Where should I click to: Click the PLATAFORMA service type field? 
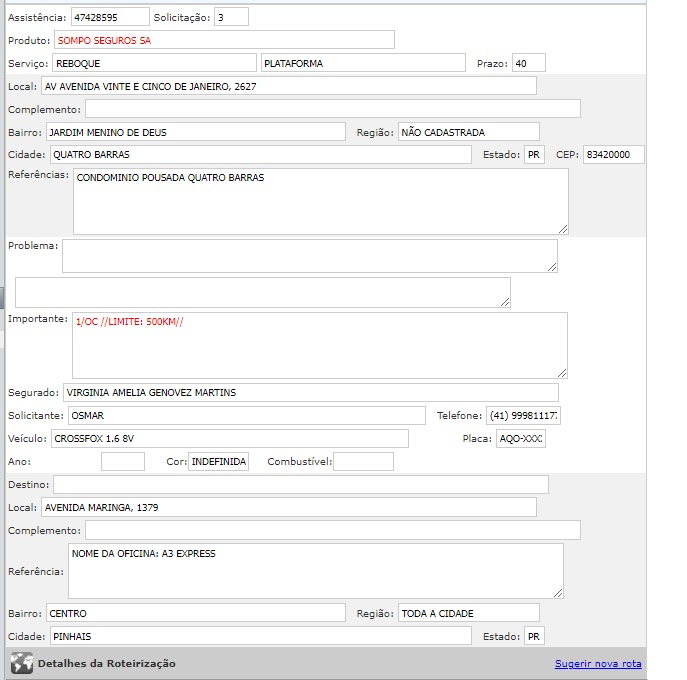tap(363, 63)
